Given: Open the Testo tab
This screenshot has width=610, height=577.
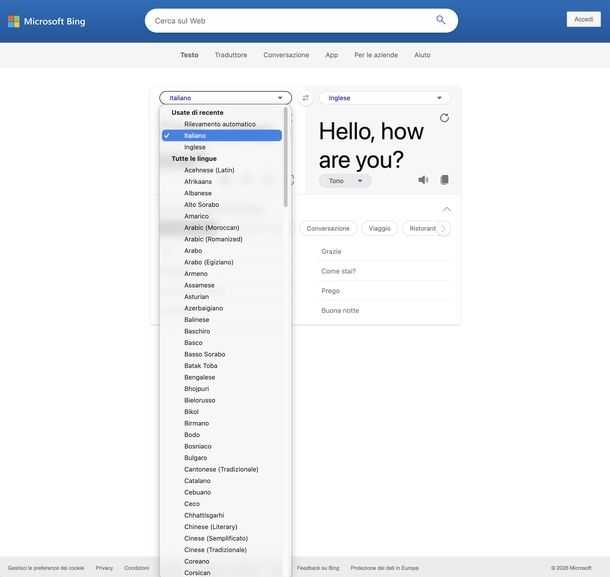Looking at the screenshot, I should coord(189,55).
